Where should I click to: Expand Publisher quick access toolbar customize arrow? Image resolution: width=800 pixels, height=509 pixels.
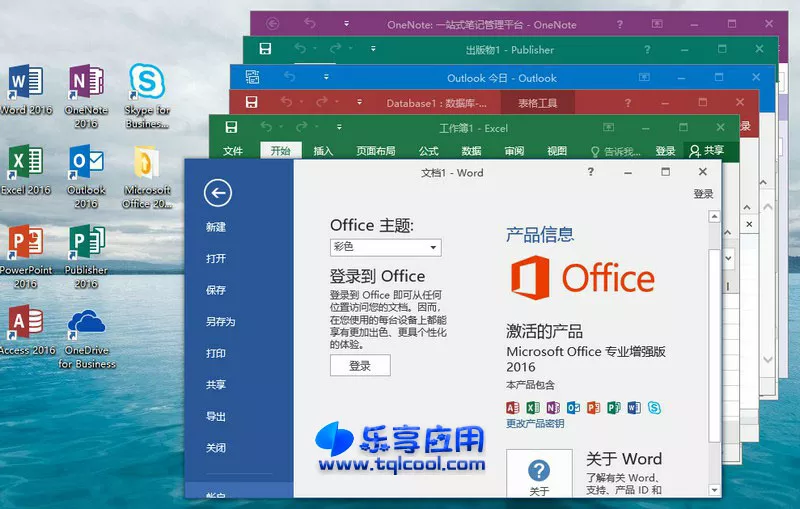click(x=373, y=49)
